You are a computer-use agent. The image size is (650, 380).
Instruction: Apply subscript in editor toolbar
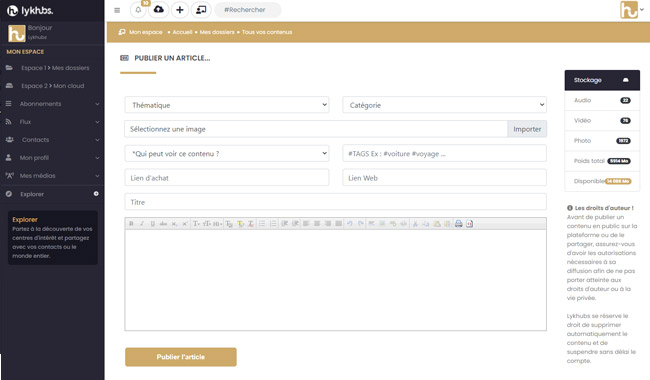point(174,224)
